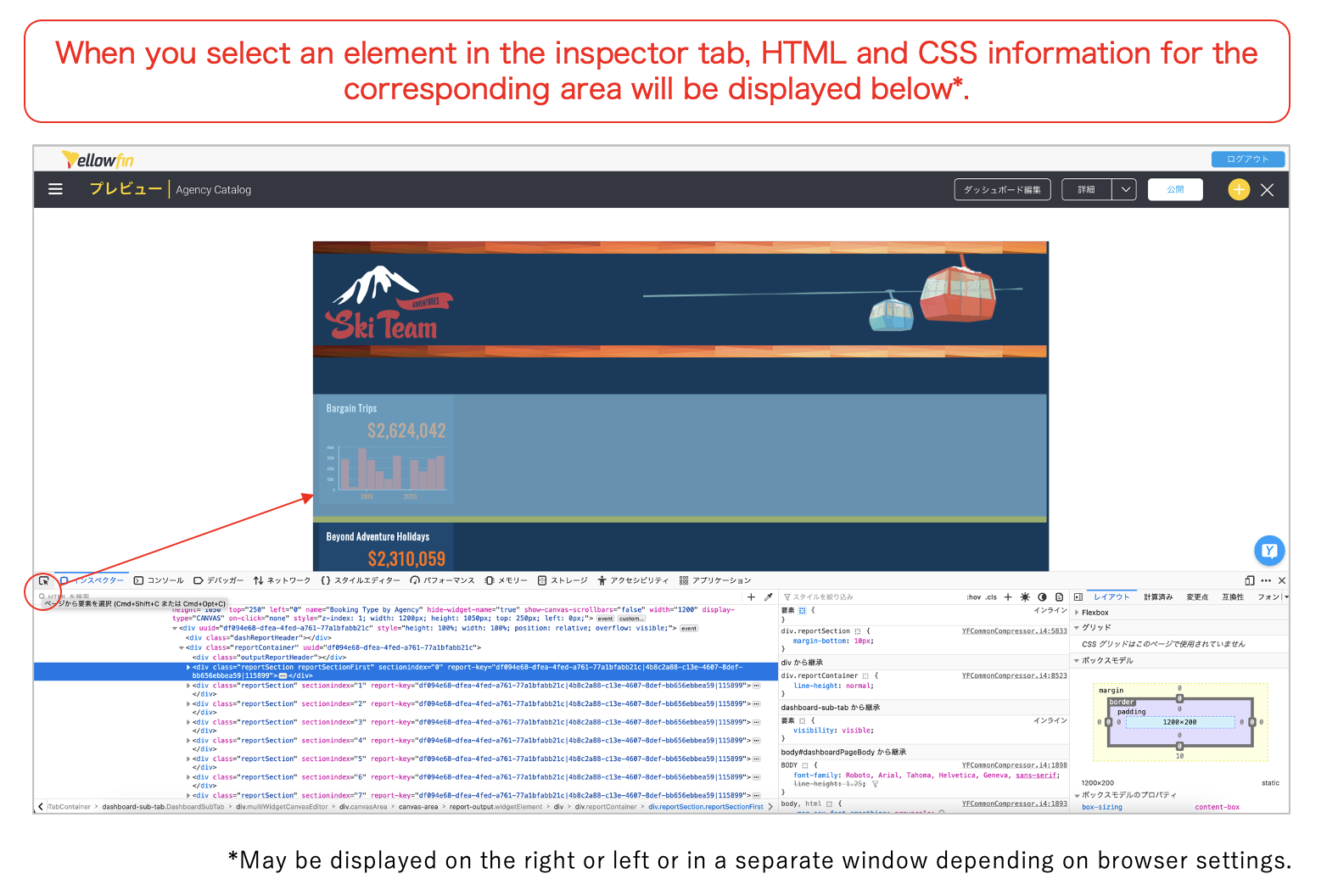This screenshot has width=1327, height=896.
Task: Open the パフォーマンス tab
Action: click(x=443, y=581)
